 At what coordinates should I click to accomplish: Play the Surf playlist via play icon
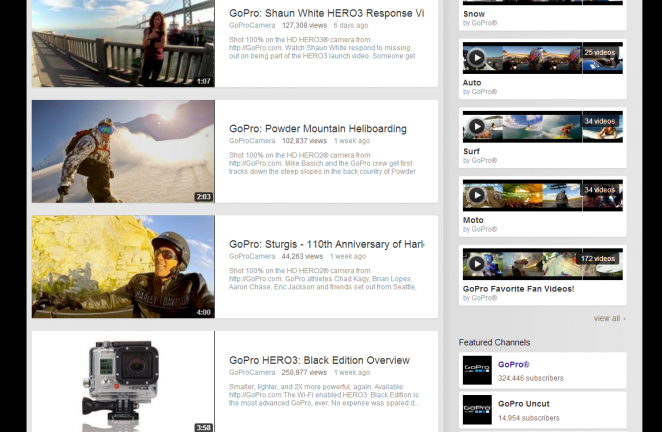point(477,126)
